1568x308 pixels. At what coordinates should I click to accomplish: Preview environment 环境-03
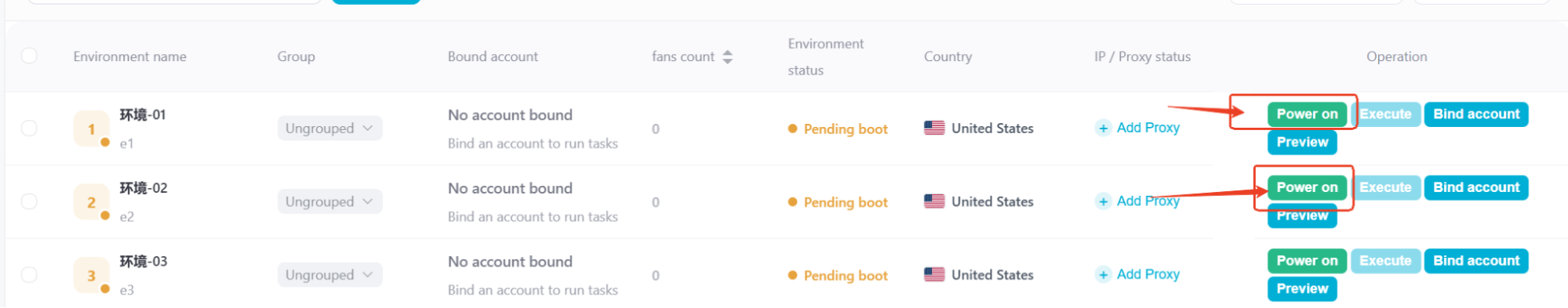[1302, 288]
